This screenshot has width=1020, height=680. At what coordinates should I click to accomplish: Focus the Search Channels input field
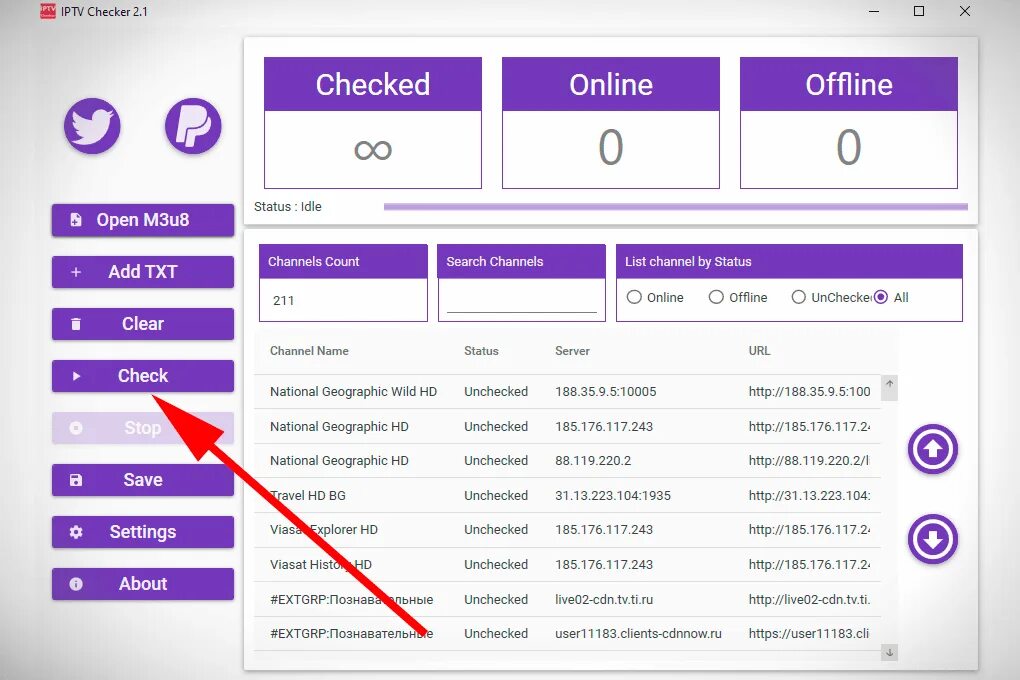[x=522, y=300]
